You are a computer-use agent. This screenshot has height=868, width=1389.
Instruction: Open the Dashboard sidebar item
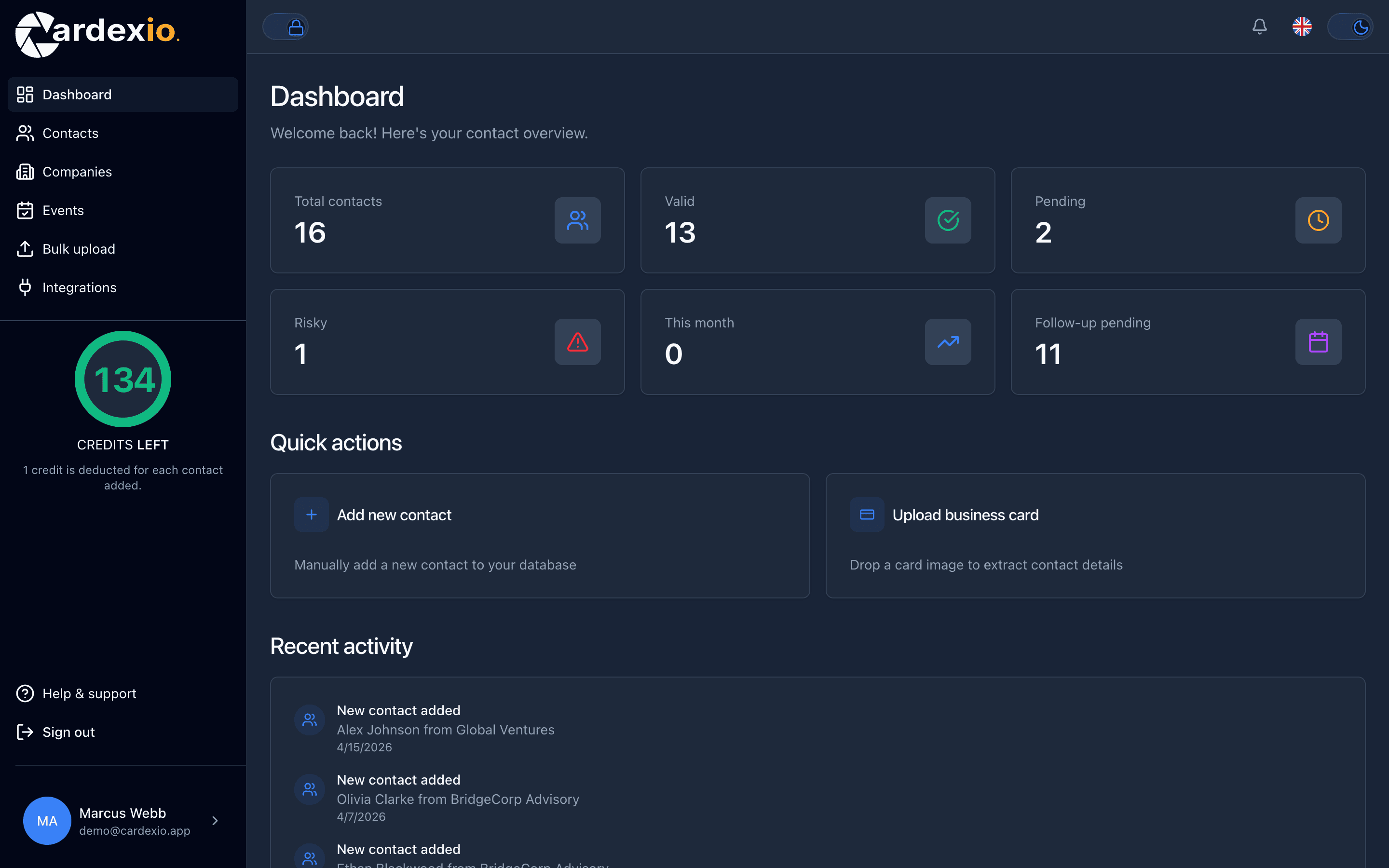pos(123,95)
